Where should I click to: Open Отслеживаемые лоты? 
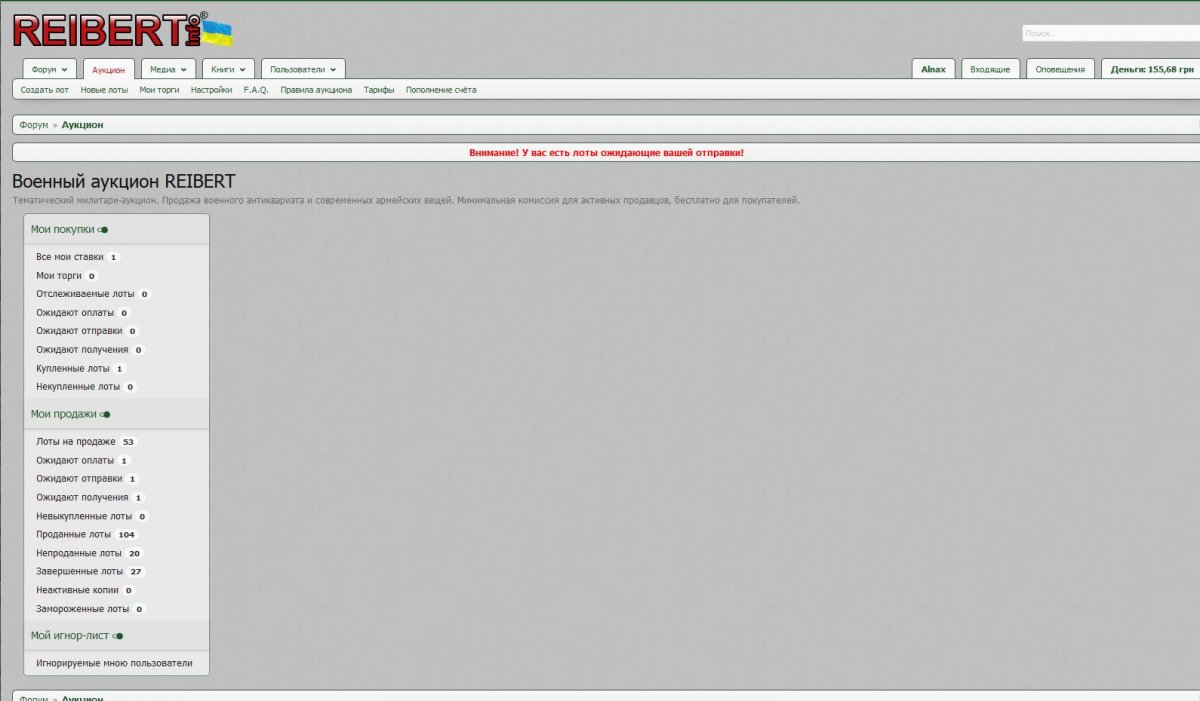[85, 294]
